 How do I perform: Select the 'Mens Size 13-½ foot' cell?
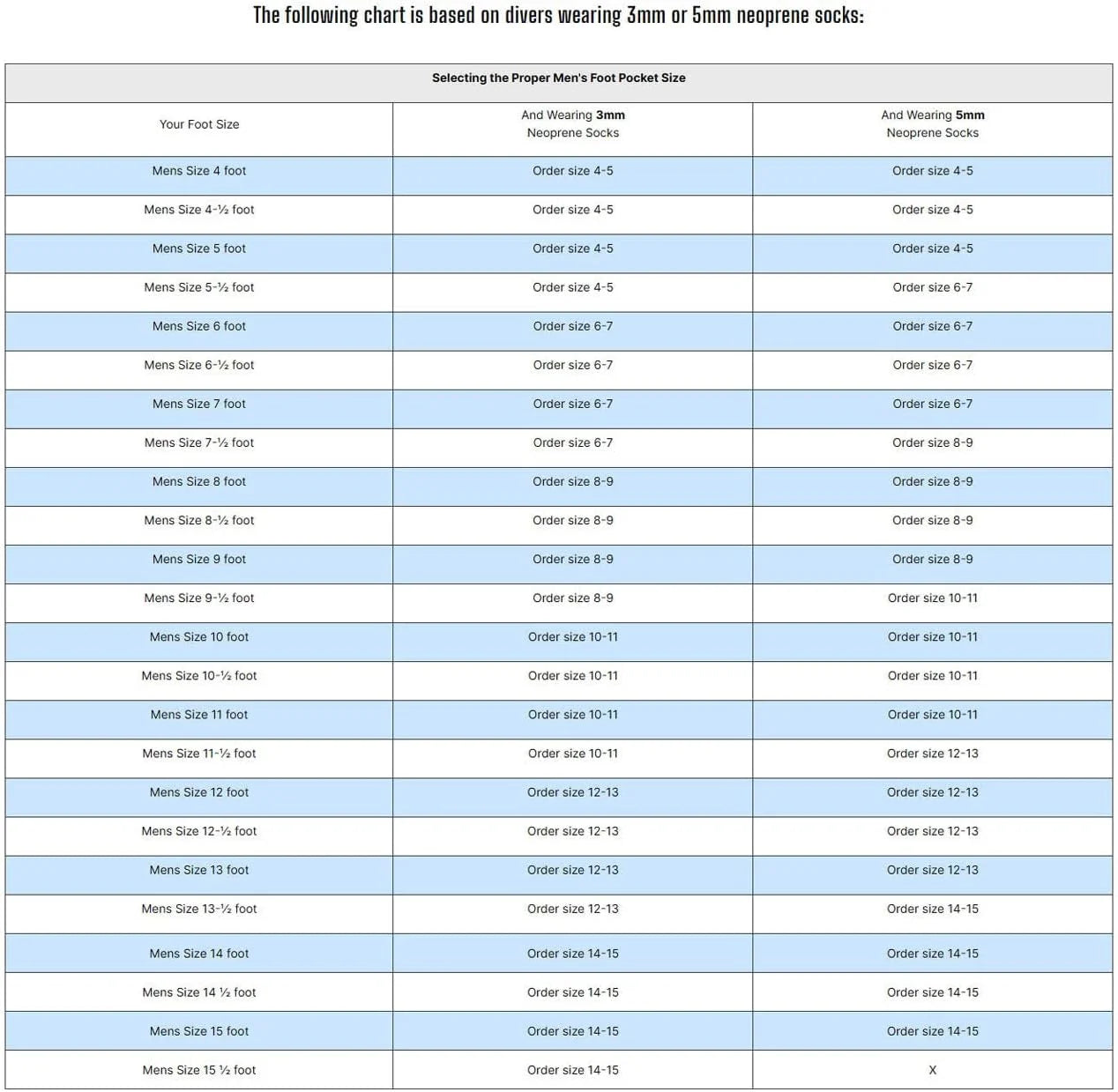coord(199,909)
